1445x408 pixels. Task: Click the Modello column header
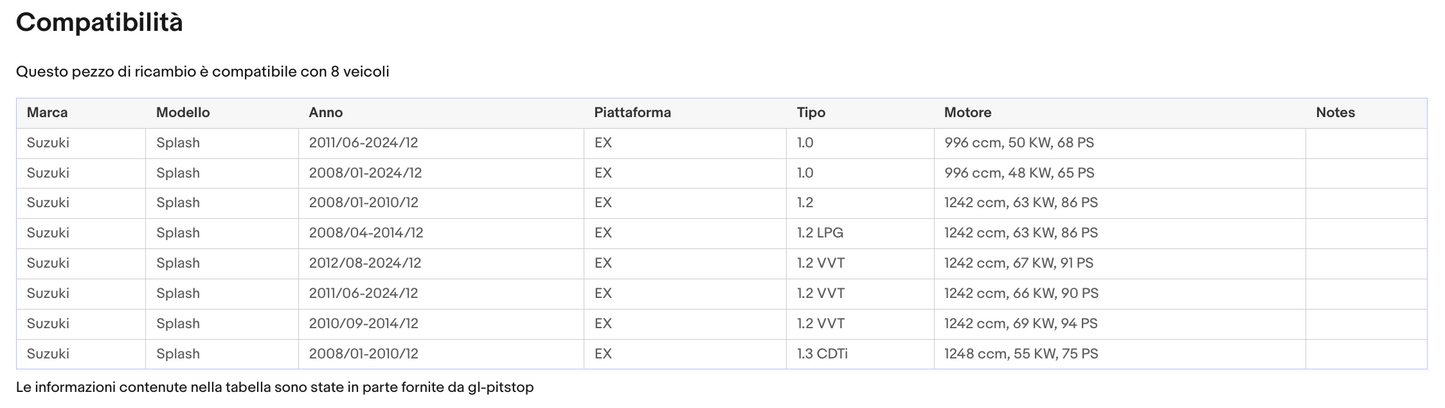tap(183, 113)
